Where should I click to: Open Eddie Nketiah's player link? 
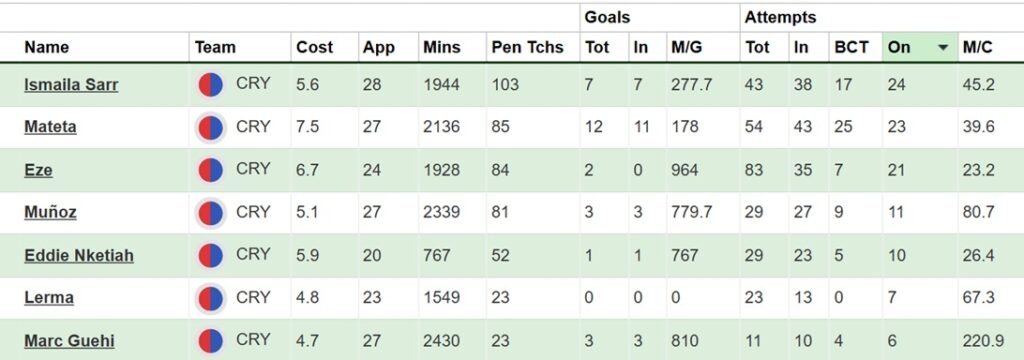point(79,255)
